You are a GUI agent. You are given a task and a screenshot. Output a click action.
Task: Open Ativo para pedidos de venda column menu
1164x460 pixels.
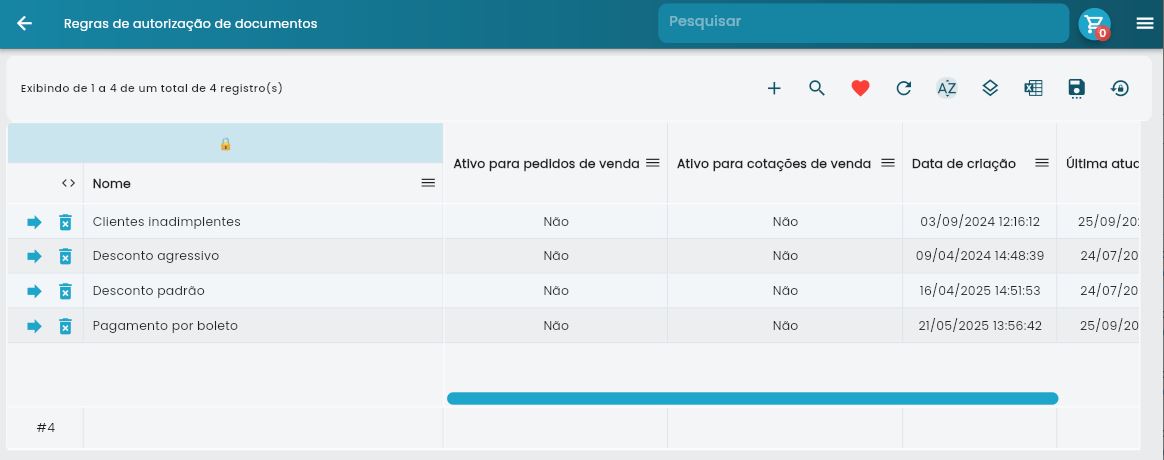[x=652, y=163]
